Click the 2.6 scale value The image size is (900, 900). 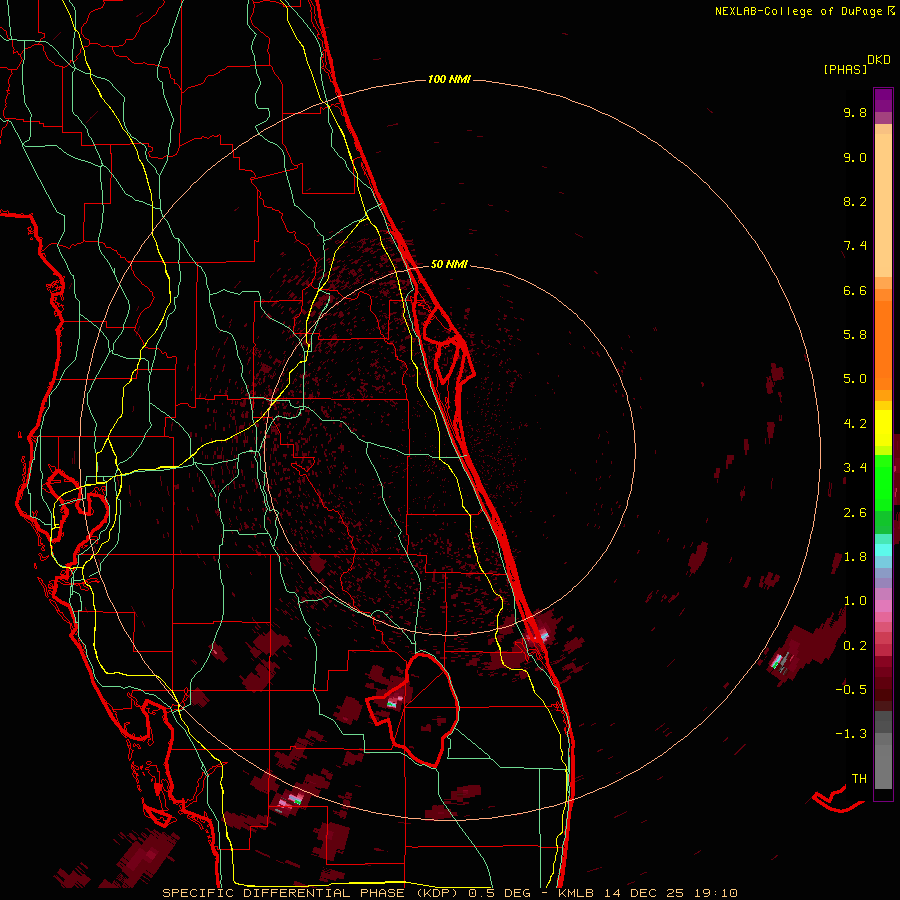point(855,513)
